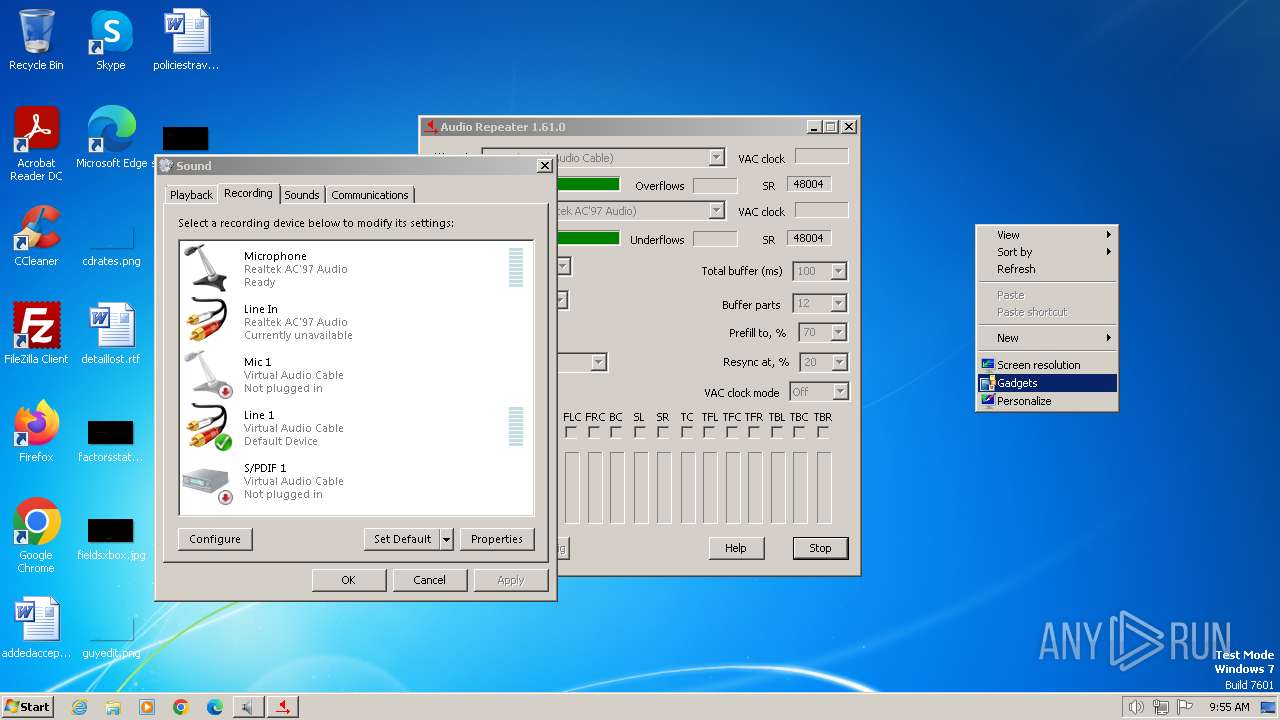Open the CCleaner desktop shortcut

tap(36, 236)
